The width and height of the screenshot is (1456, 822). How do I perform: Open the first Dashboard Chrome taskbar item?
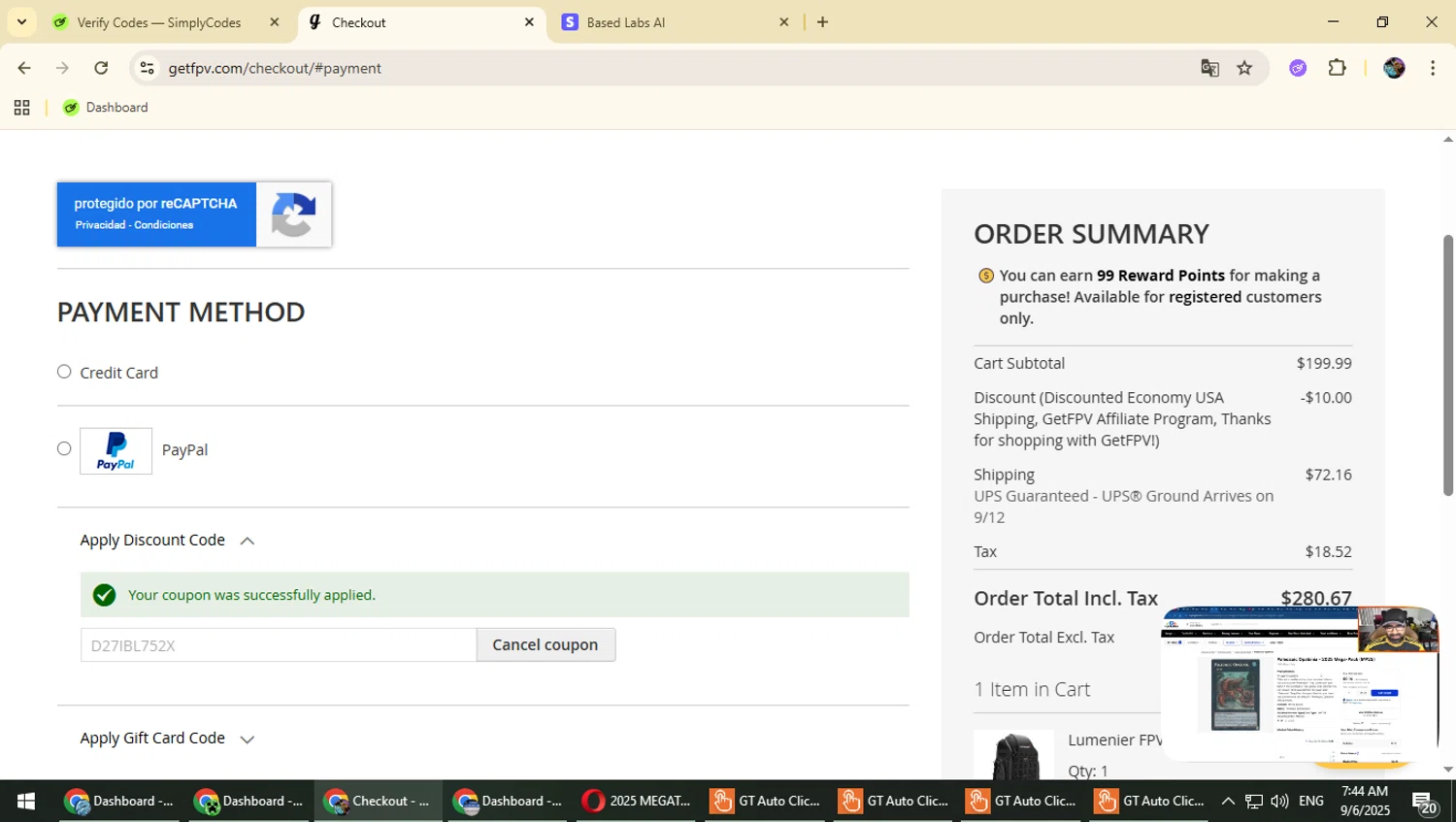tap(118, 802)
